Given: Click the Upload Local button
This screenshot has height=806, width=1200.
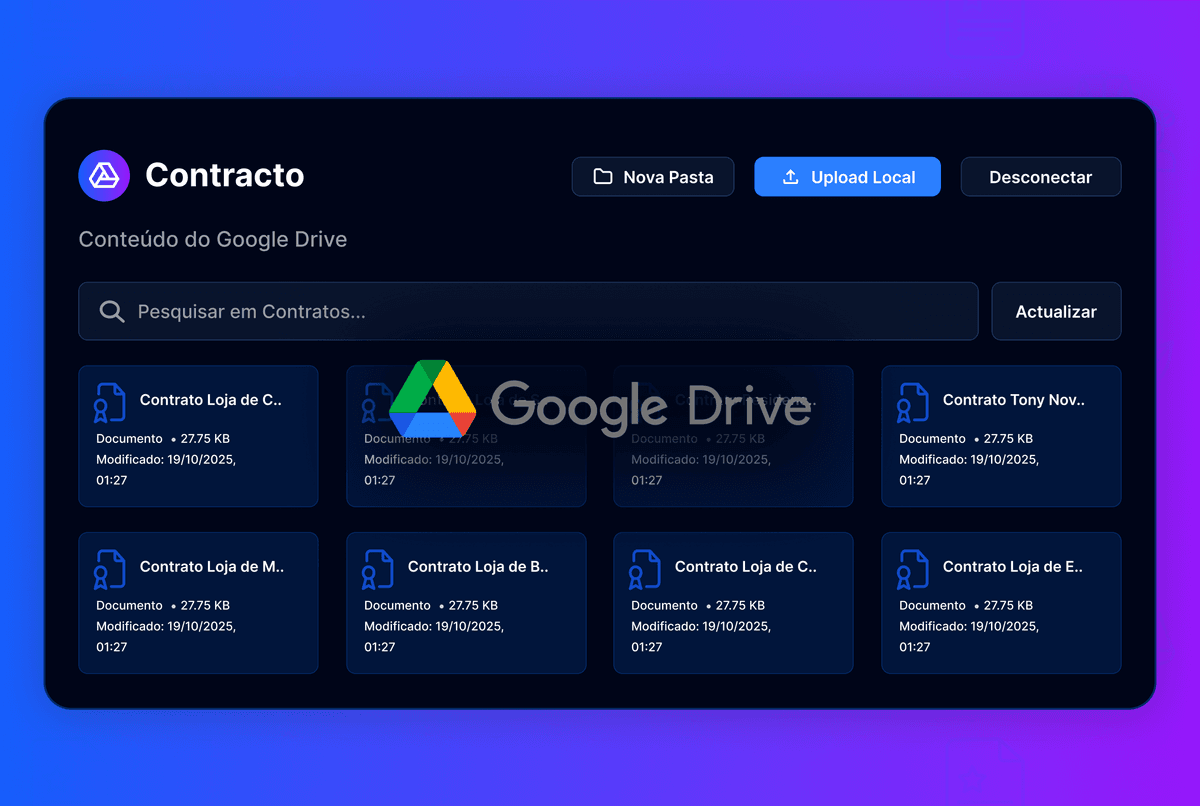Looking at the screenshot, I should click(x=847, y=176).
